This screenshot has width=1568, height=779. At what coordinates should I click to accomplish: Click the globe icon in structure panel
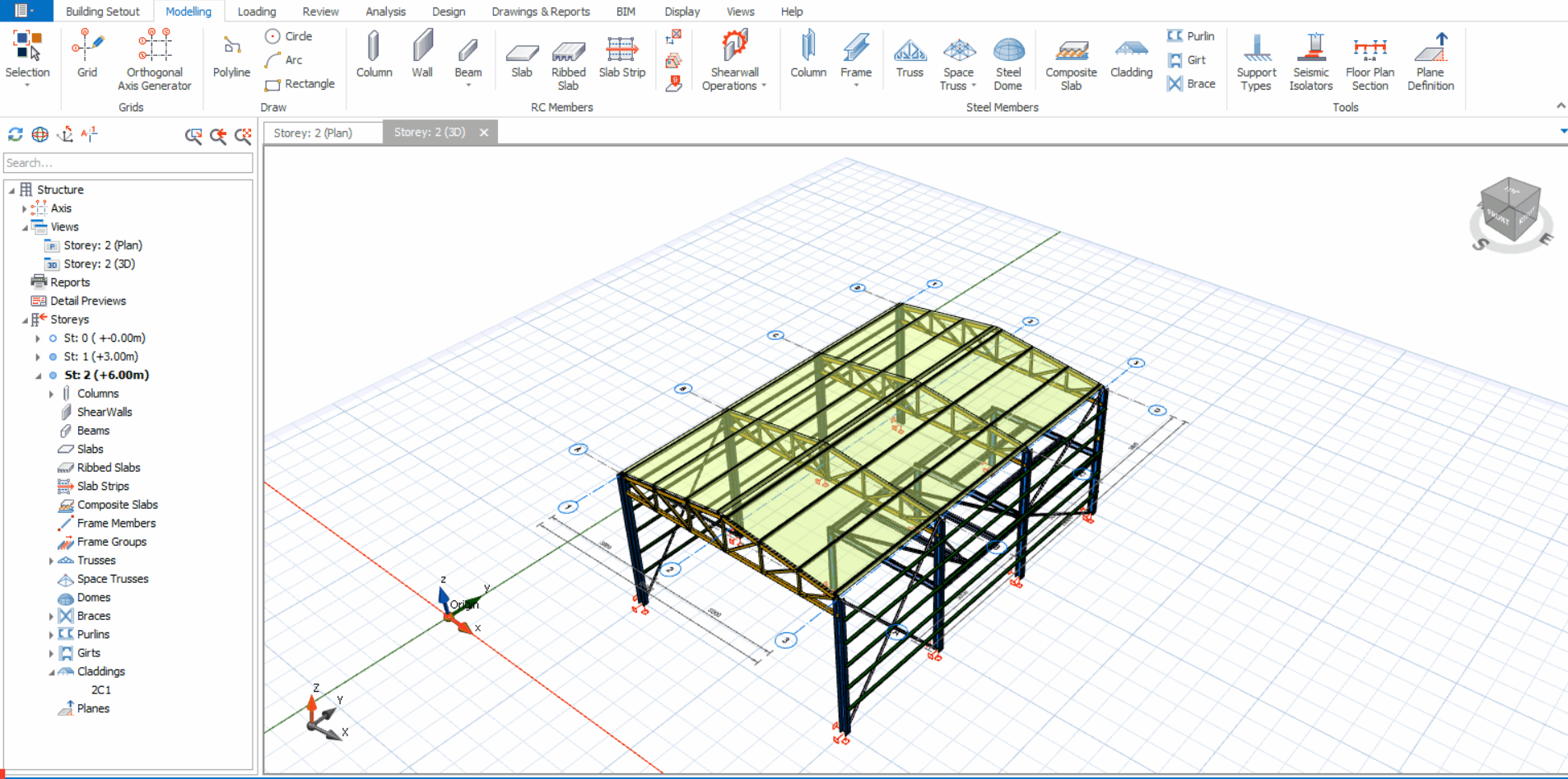click(40, 134)
